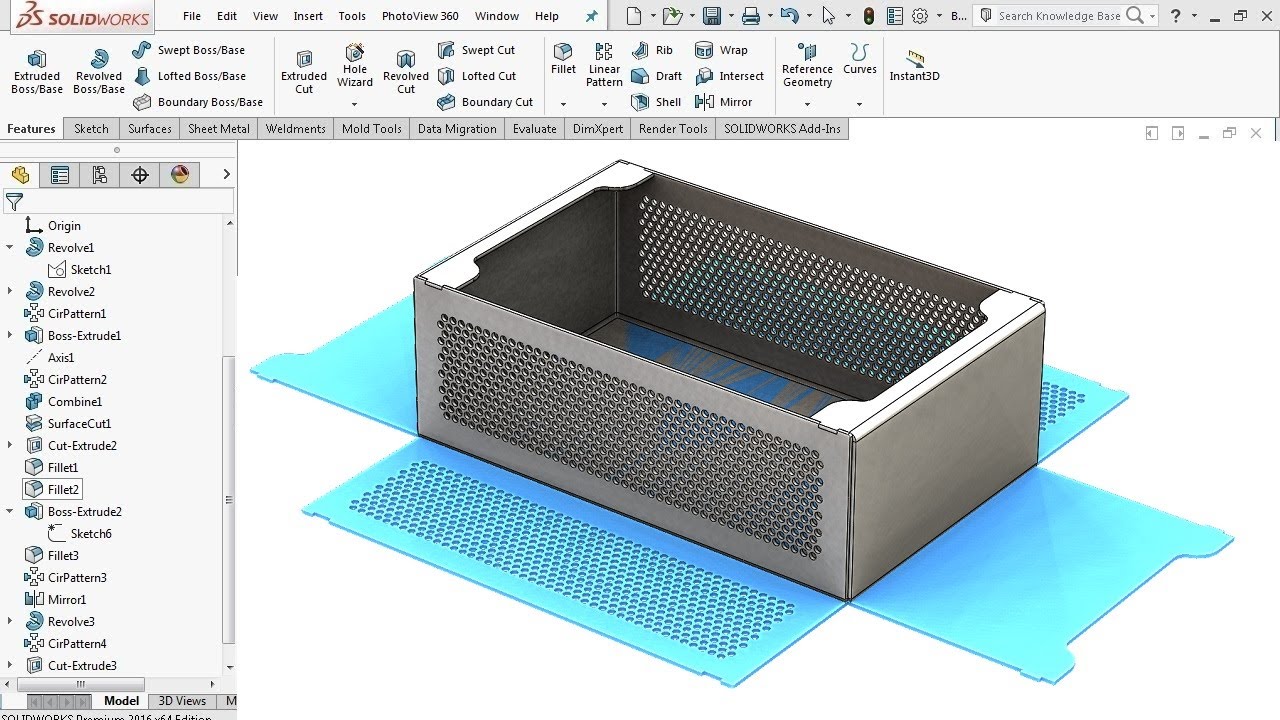
Task: Select the Fillet tool
Action: click(x=563, y=59)
